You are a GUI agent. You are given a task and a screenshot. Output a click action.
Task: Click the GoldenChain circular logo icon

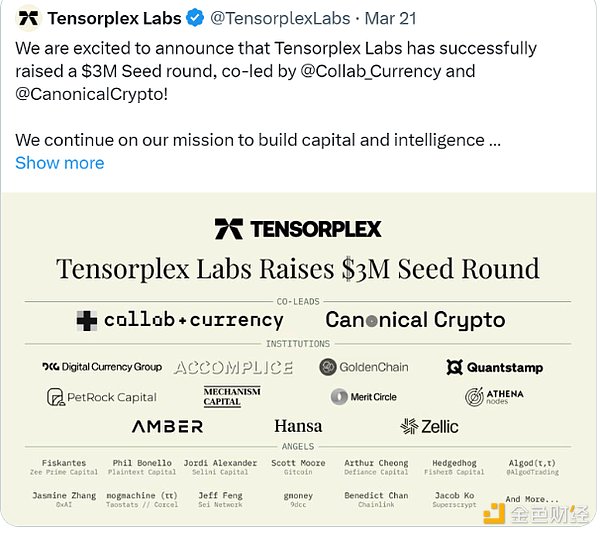[328, 367]
